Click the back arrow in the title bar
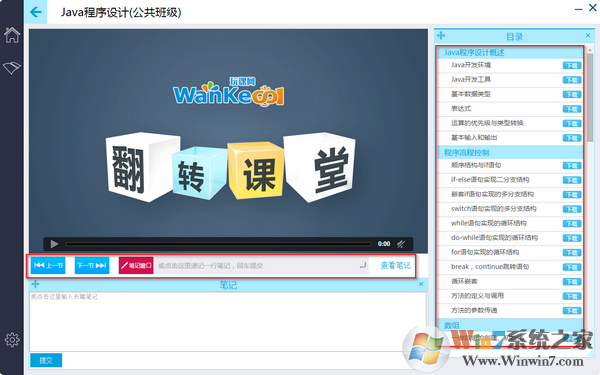Image resolution: width=600 pixels, height=375 pixels. 36,12
